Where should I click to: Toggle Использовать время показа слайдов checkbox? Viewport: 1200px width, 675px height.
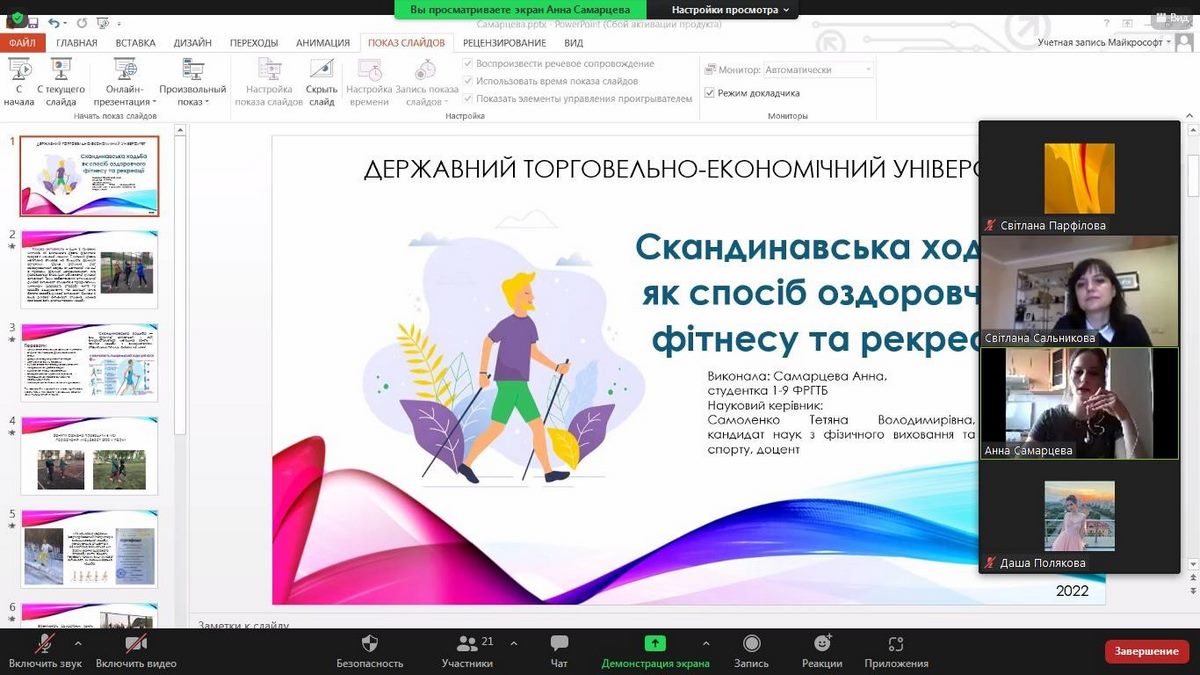pos(468,81)
